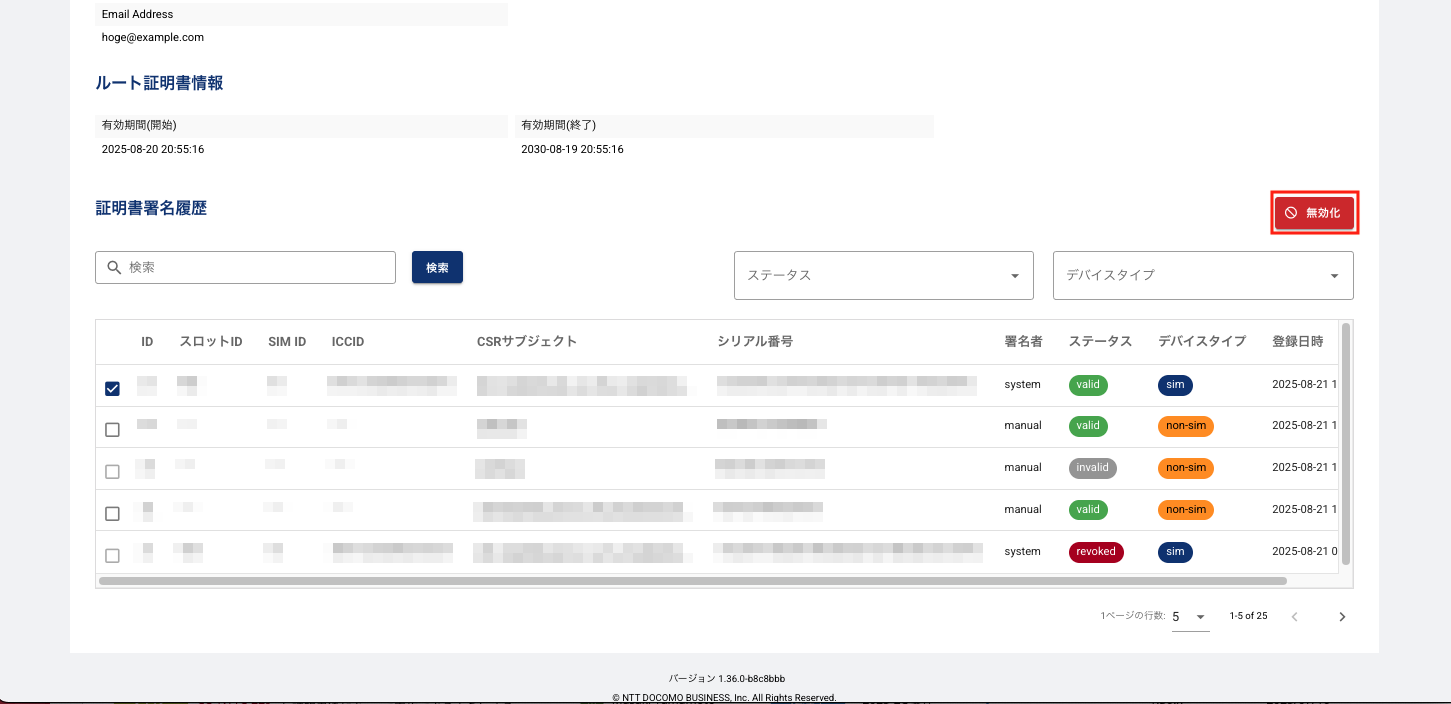
Task: Click the 登録日時 column header
Action: click(x=1297, y=342)
